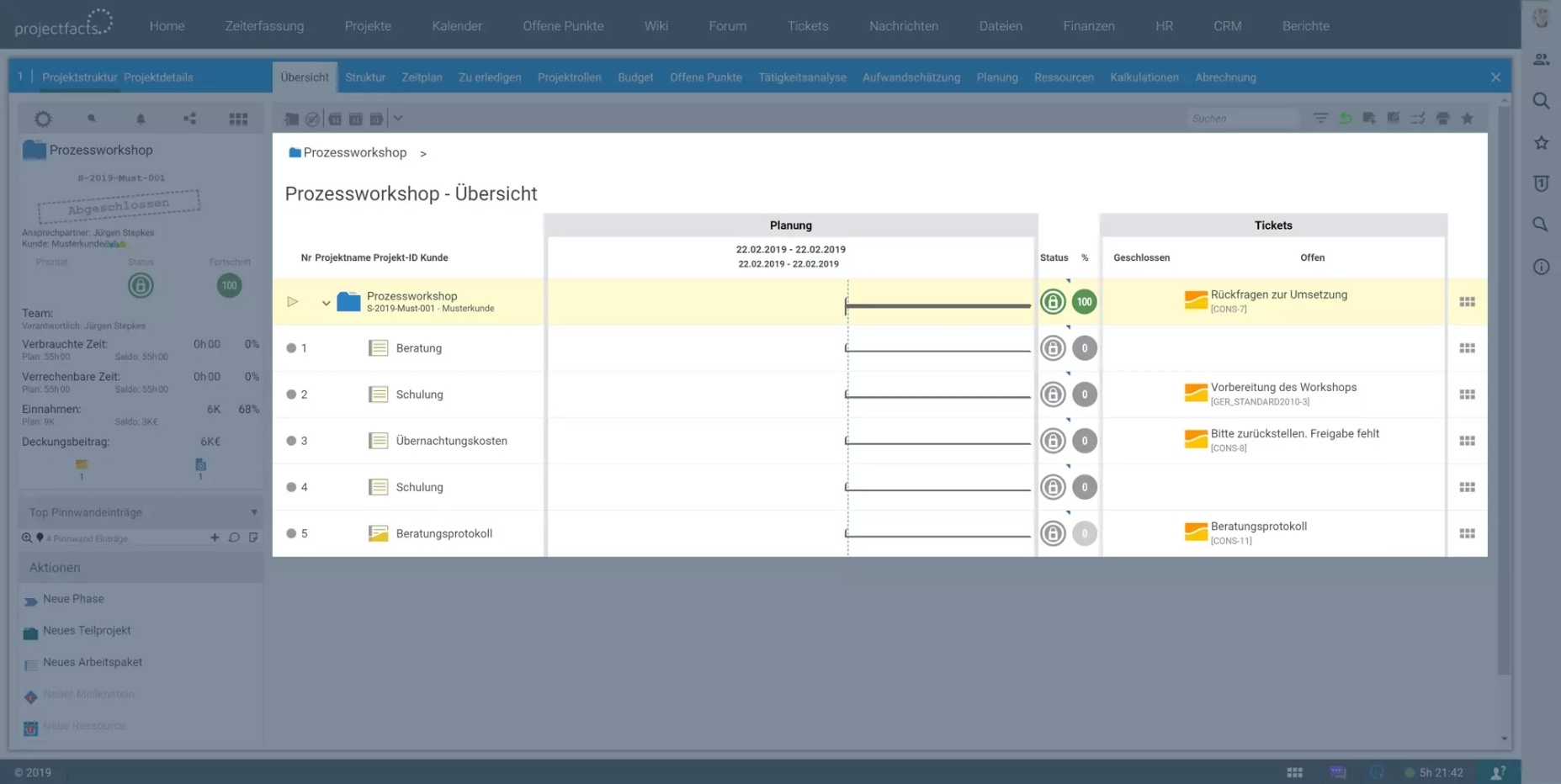Click the comment bubble icon in the Pinnwand bar
The width and height of the screenshot is (1561, 784).
(234, 538)
